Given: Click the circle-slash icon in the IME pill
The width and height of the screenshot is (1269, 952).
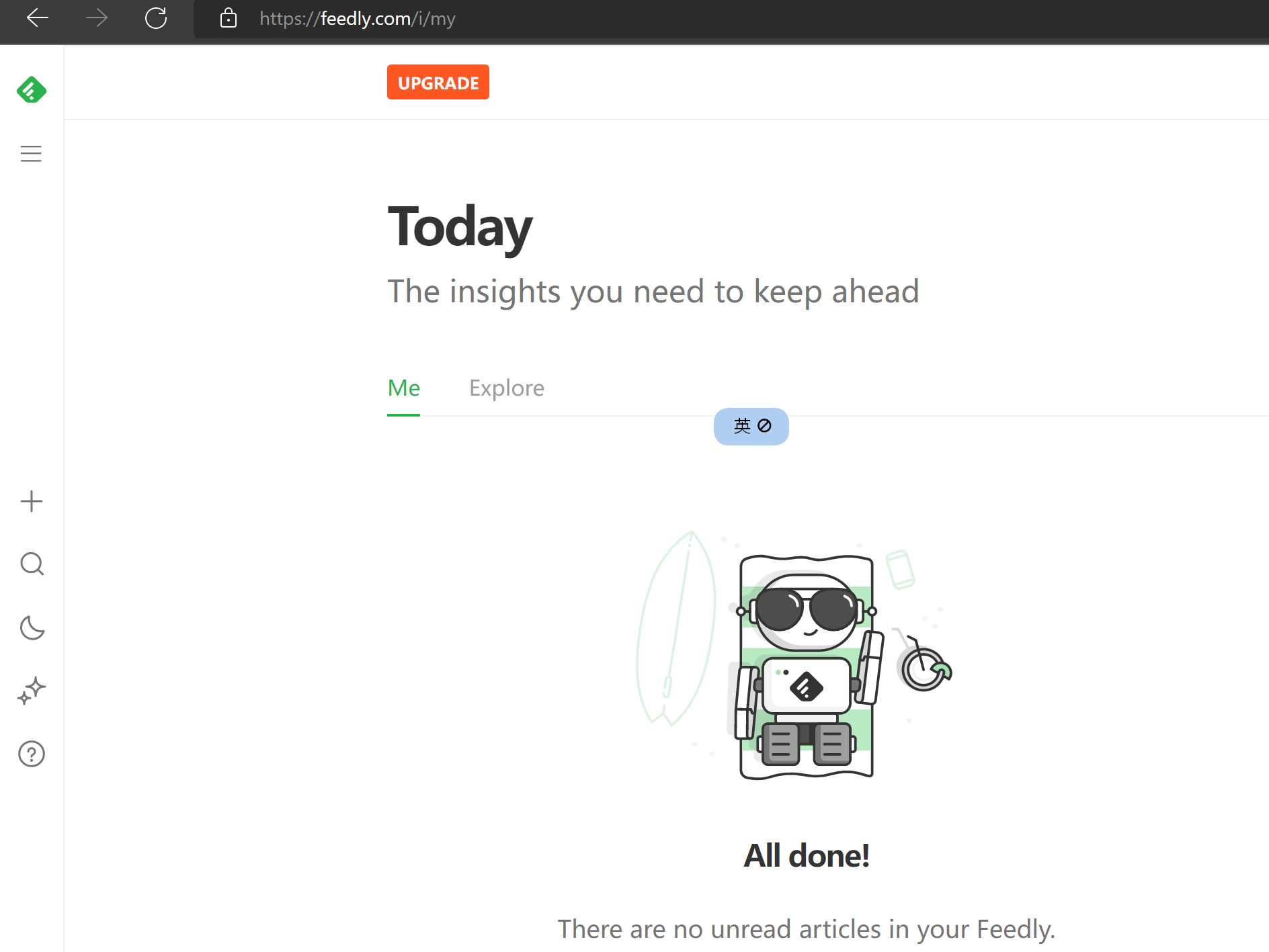Looking at the screenshot, I should click(765, 426).
